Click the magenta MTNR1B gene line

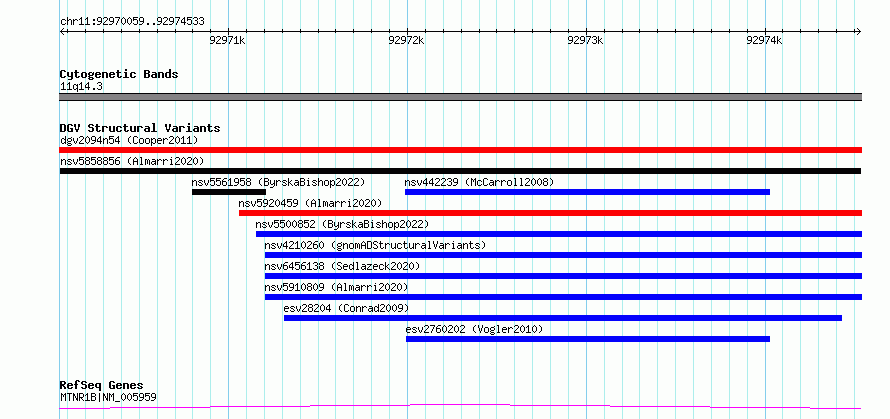tap(460, 407)
